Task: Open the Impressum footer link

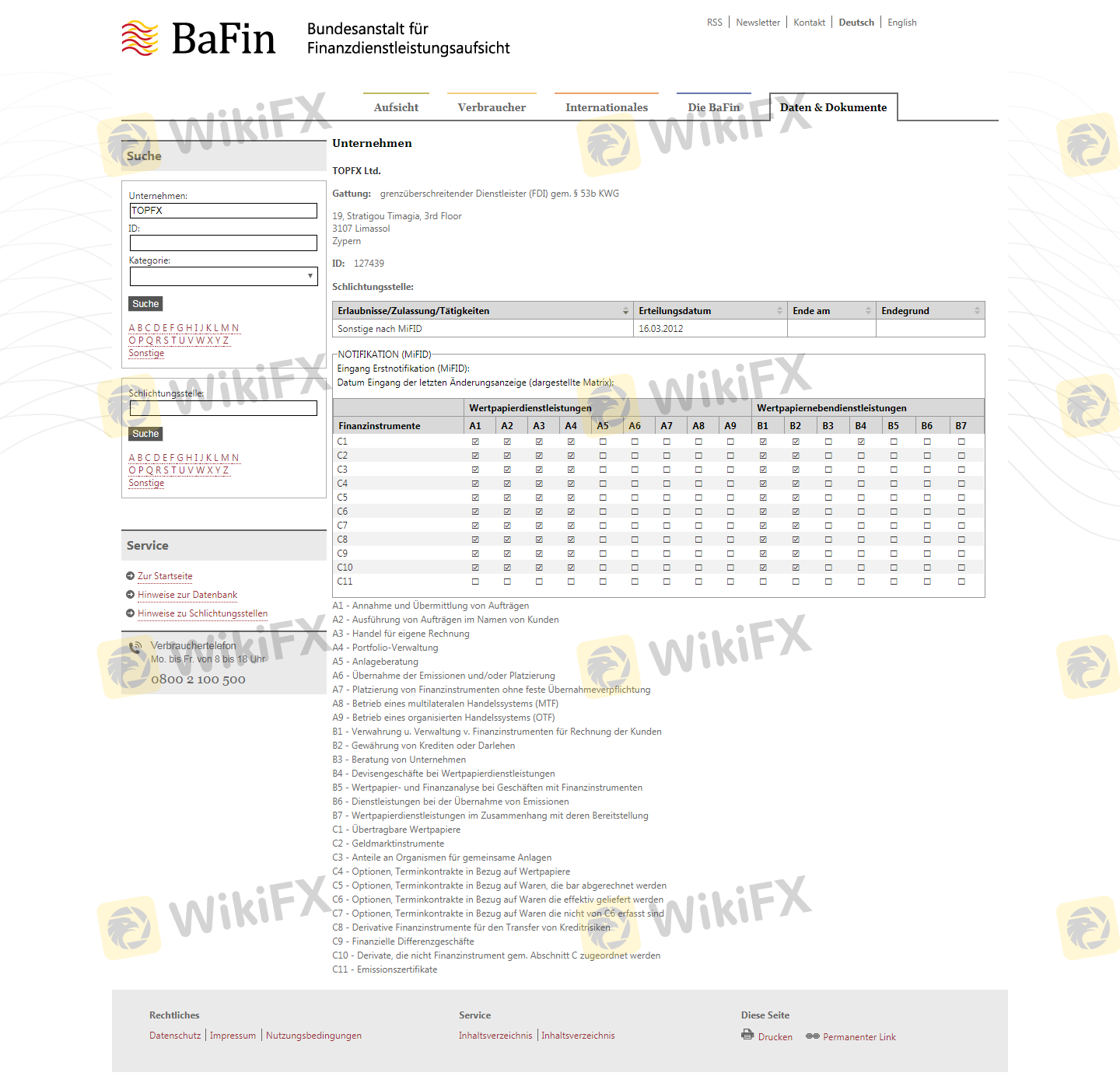Action: pos(233,1036)
